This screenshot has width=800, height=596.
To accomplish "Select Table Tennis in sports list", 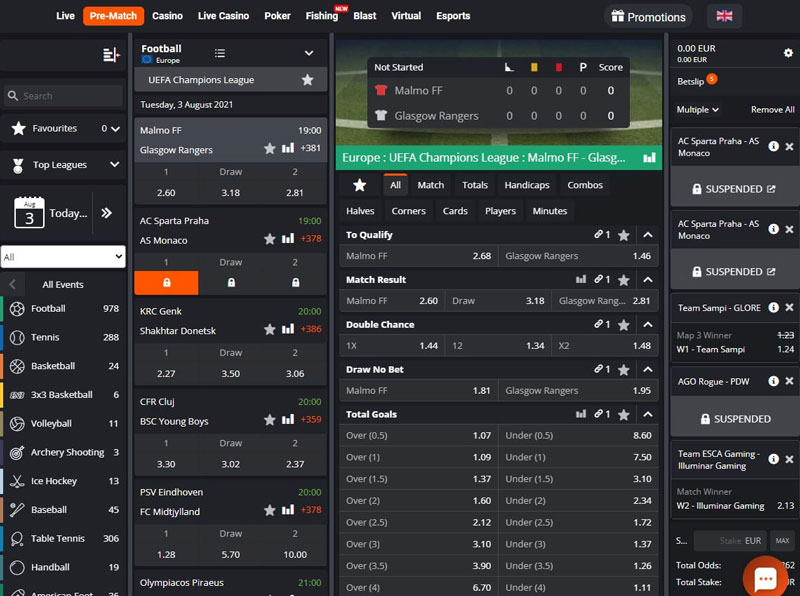I will pos(64,538).
